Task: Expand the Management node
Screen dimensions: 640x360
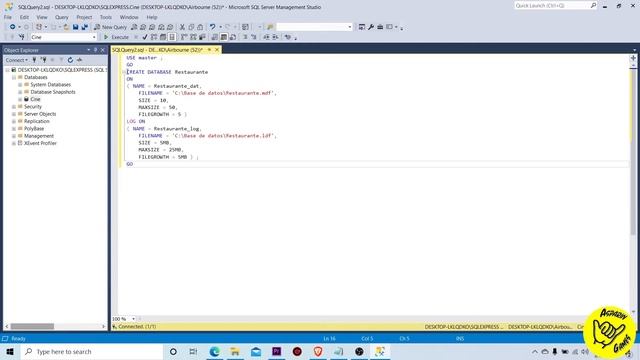Action: tap(14, 136)
